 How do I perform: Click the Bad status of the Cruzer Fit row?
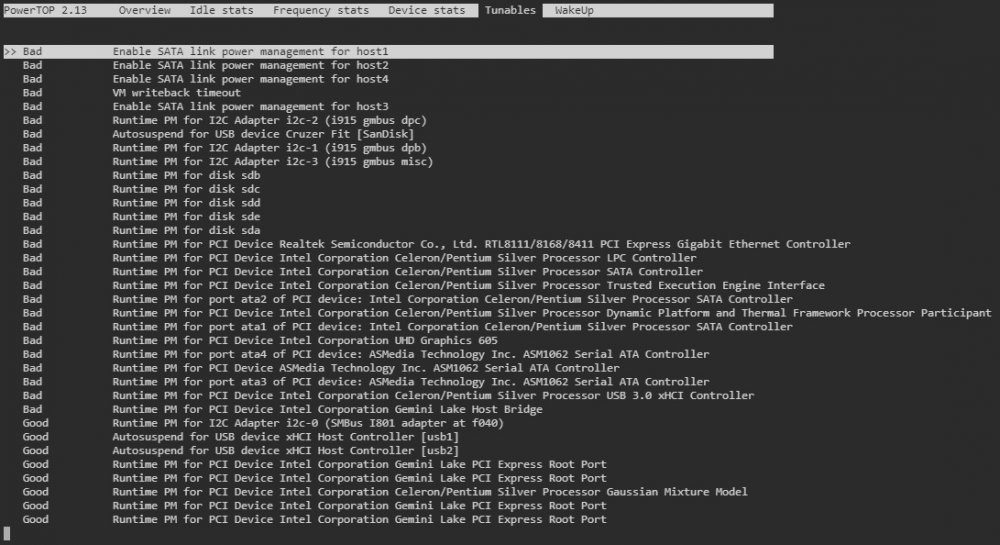pos(33,134)
